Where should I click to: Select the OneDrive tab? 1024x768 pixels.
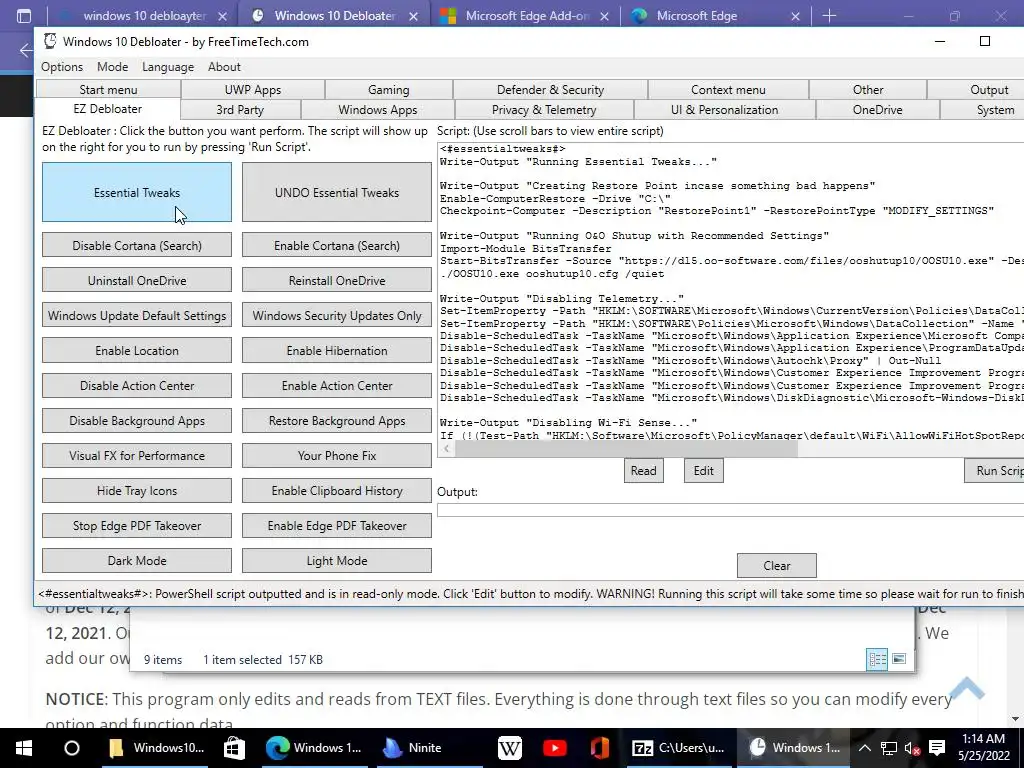tap(877, 110)
